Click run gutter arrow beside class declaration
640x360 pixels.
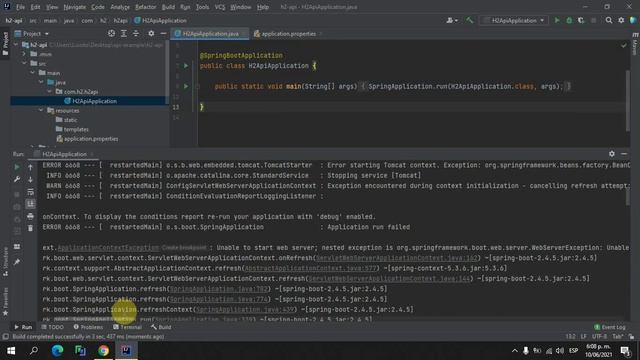(186, 65)
